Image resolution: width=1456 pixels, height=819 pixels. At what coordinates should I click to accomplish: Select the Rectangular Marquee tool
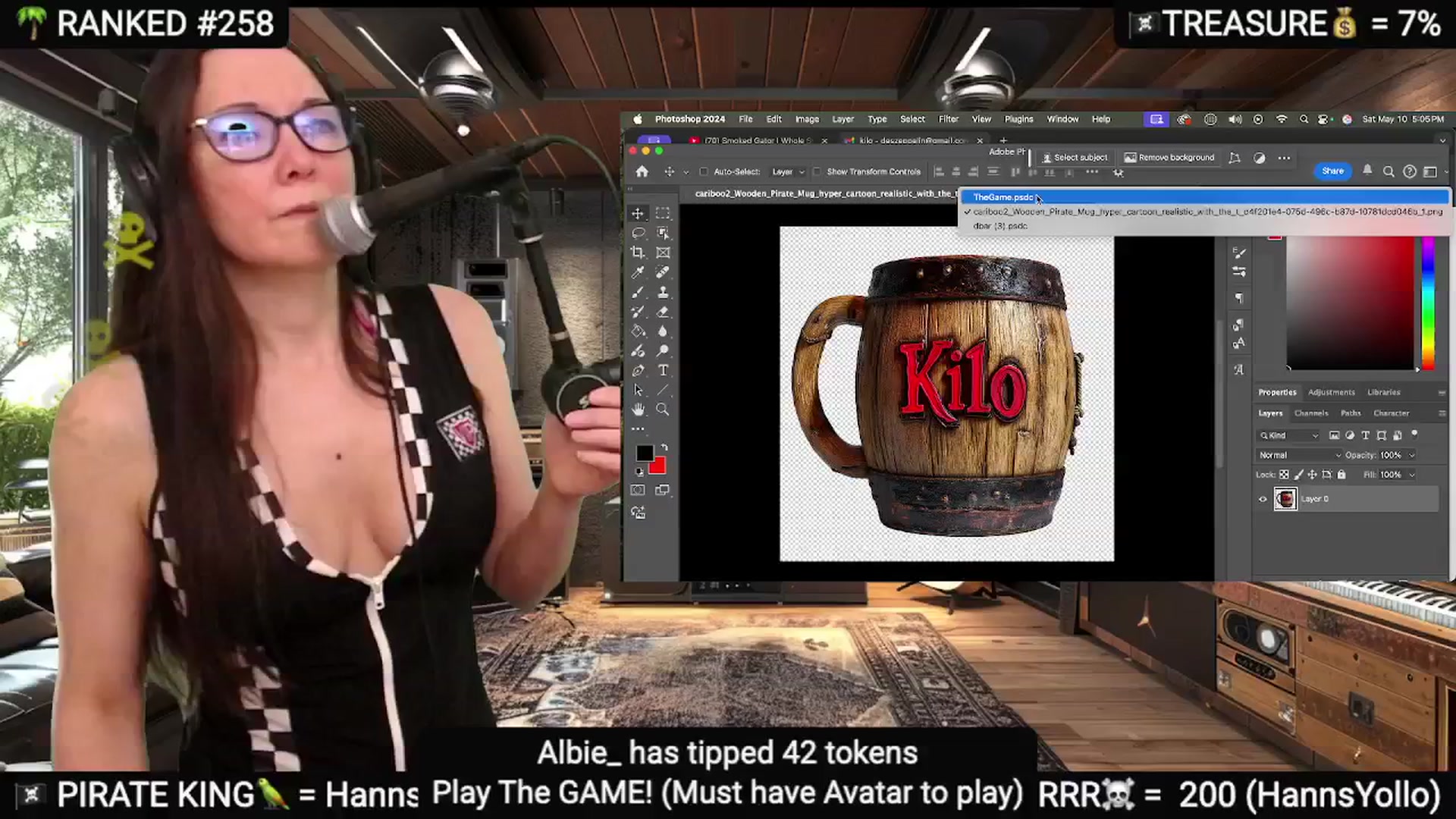point(663,213)
